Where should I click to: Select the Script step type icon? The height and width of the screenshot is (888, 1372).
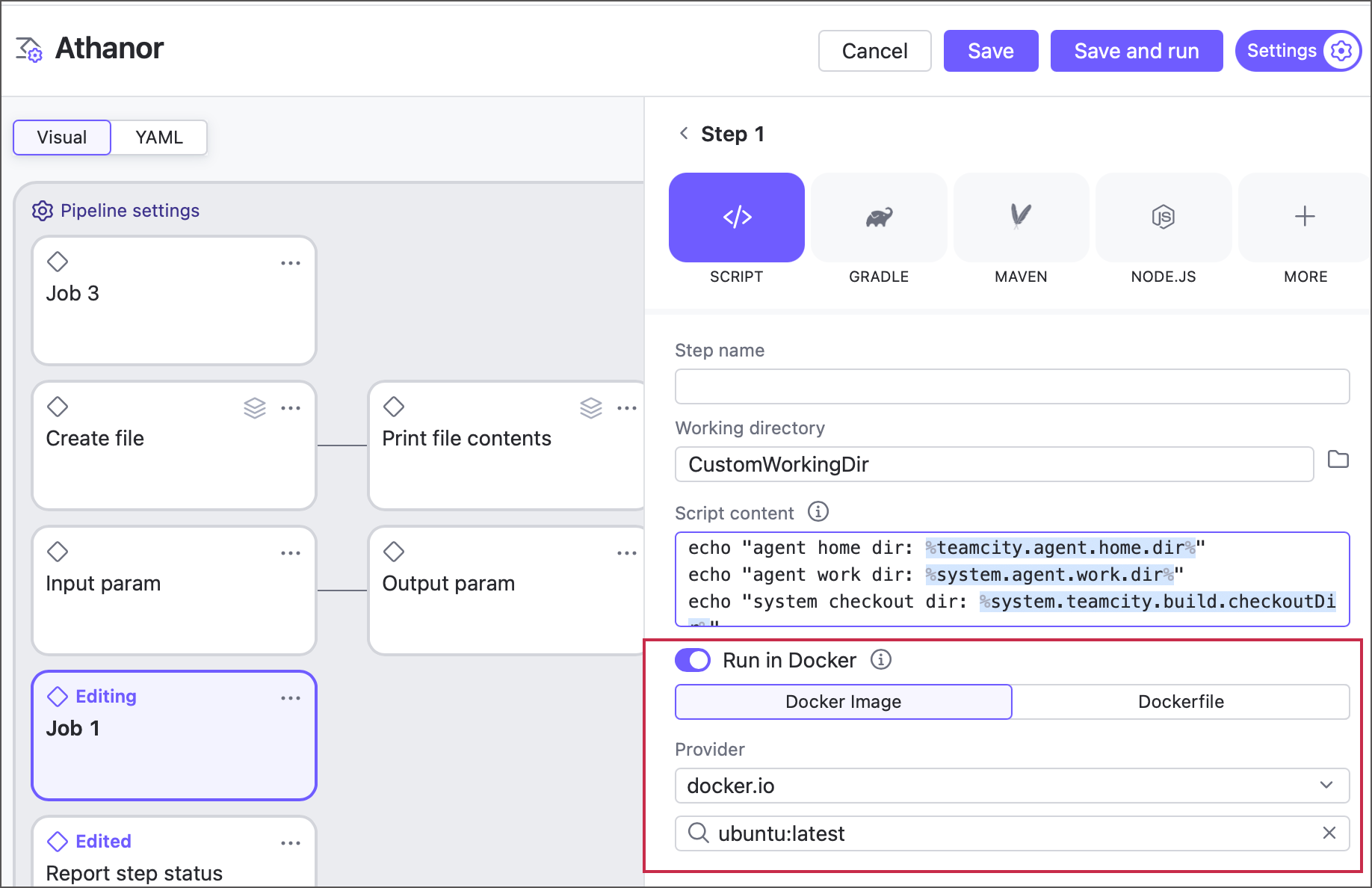(x=736, y=218)
